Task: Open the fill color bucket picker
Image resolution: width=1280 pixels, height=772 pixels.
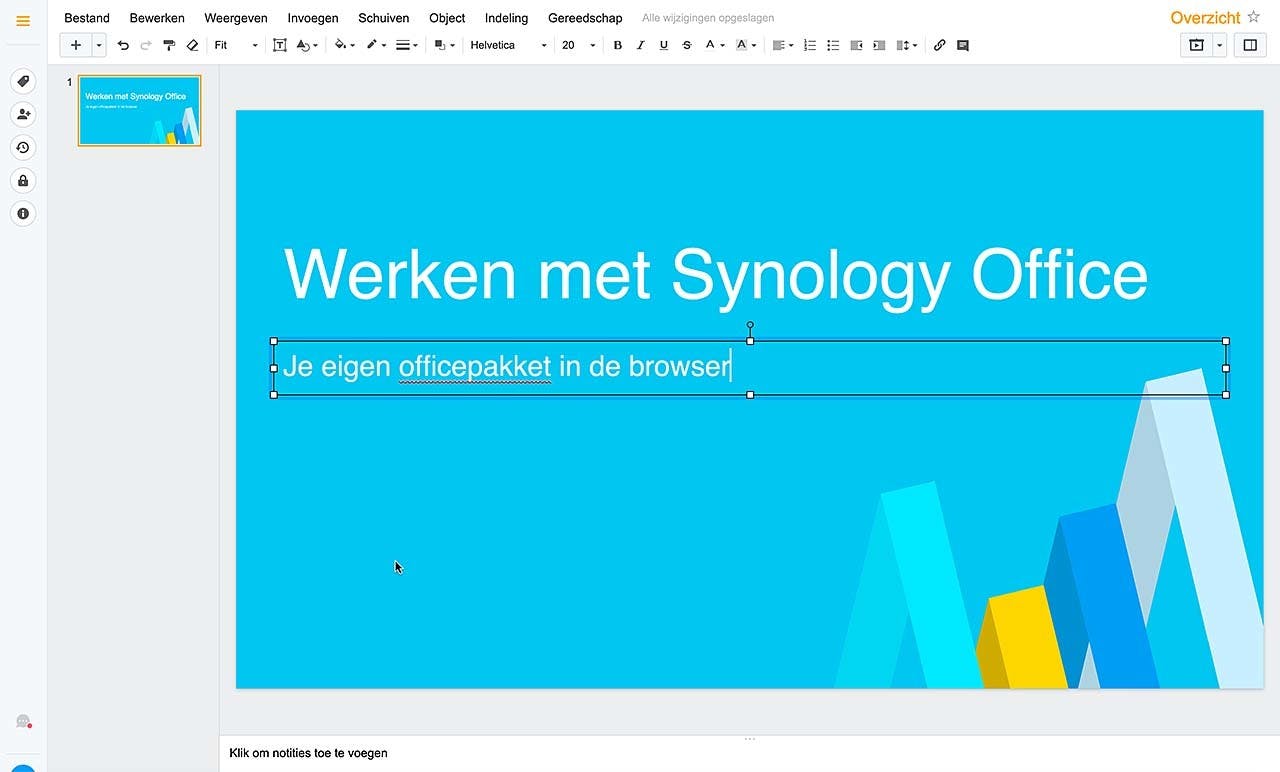Action: 344,45
